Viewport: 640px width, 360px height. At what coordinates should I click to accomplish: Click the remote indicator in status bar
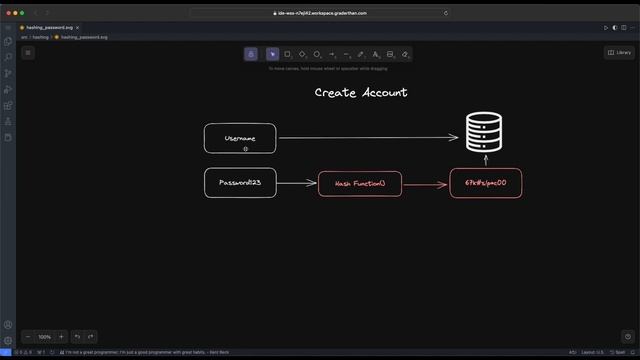[5, 352]
